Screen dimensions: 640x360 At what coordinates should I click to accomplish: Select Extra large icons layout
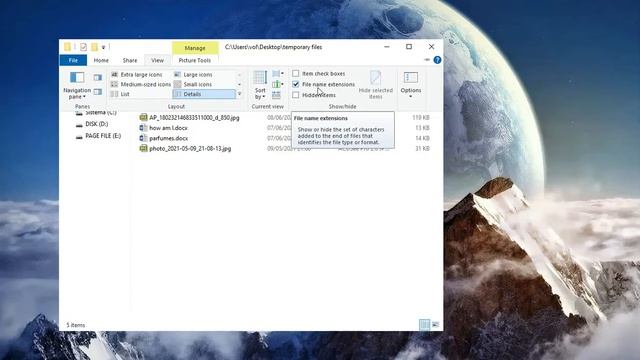point(140,75)
